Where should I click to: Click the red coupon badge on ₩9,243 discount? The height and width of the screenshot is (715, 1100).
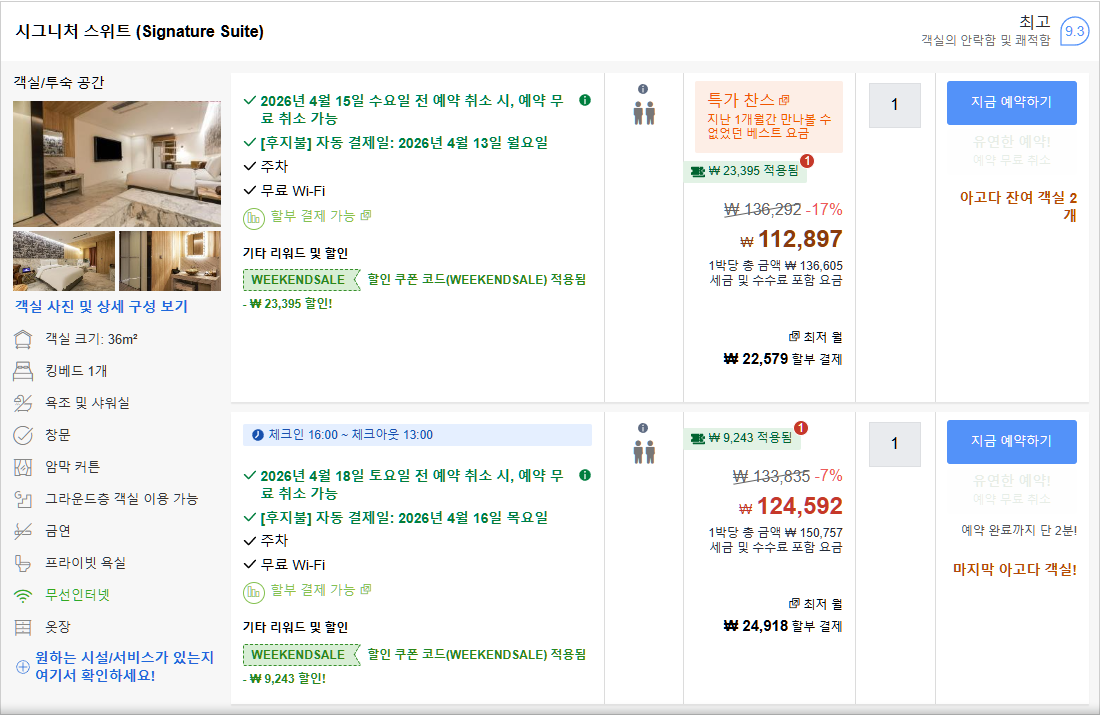pos(800,429)
